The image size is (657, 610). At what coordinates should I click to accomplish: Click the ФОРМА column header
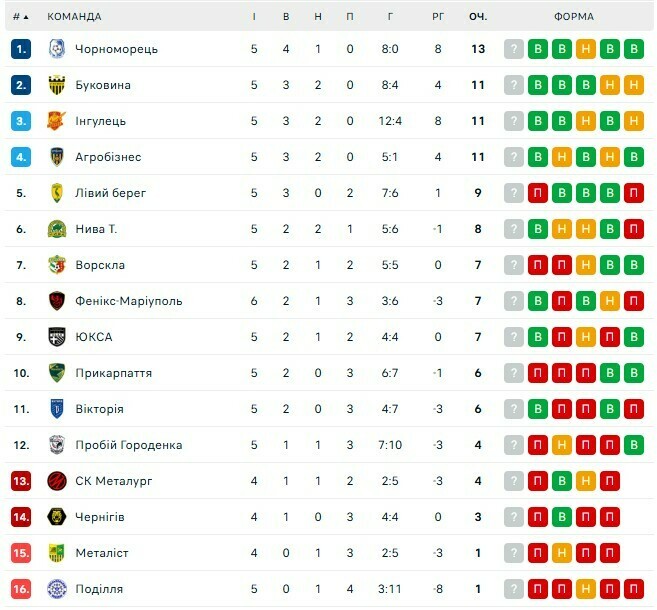tap(573, 17)
